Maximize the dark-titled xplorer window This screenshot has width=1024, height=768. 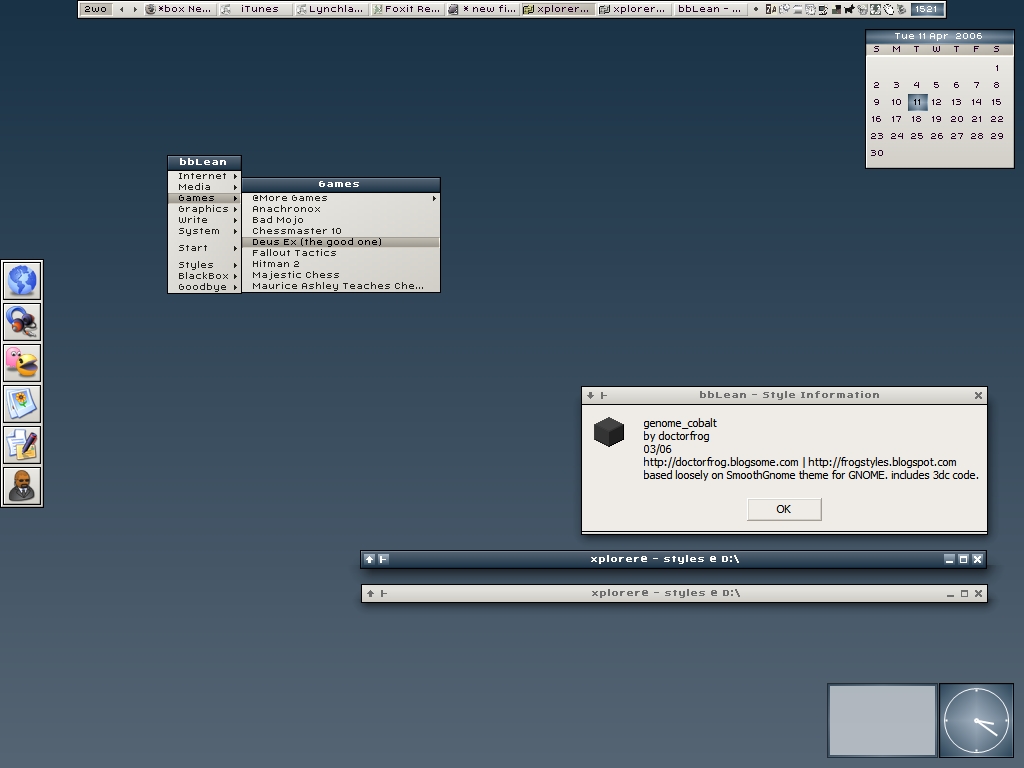coord(963,559)
